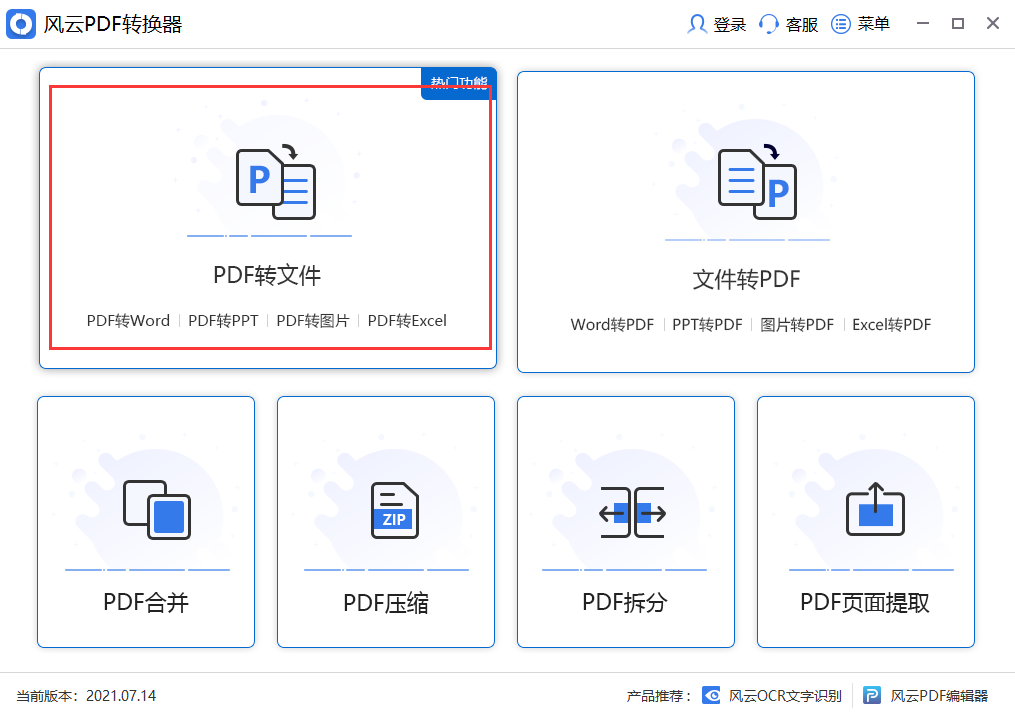Screen dimensions: 1015x717
Task: Select the PDF转文件 title
Action: pyautogui.click(x=267, y=275)
